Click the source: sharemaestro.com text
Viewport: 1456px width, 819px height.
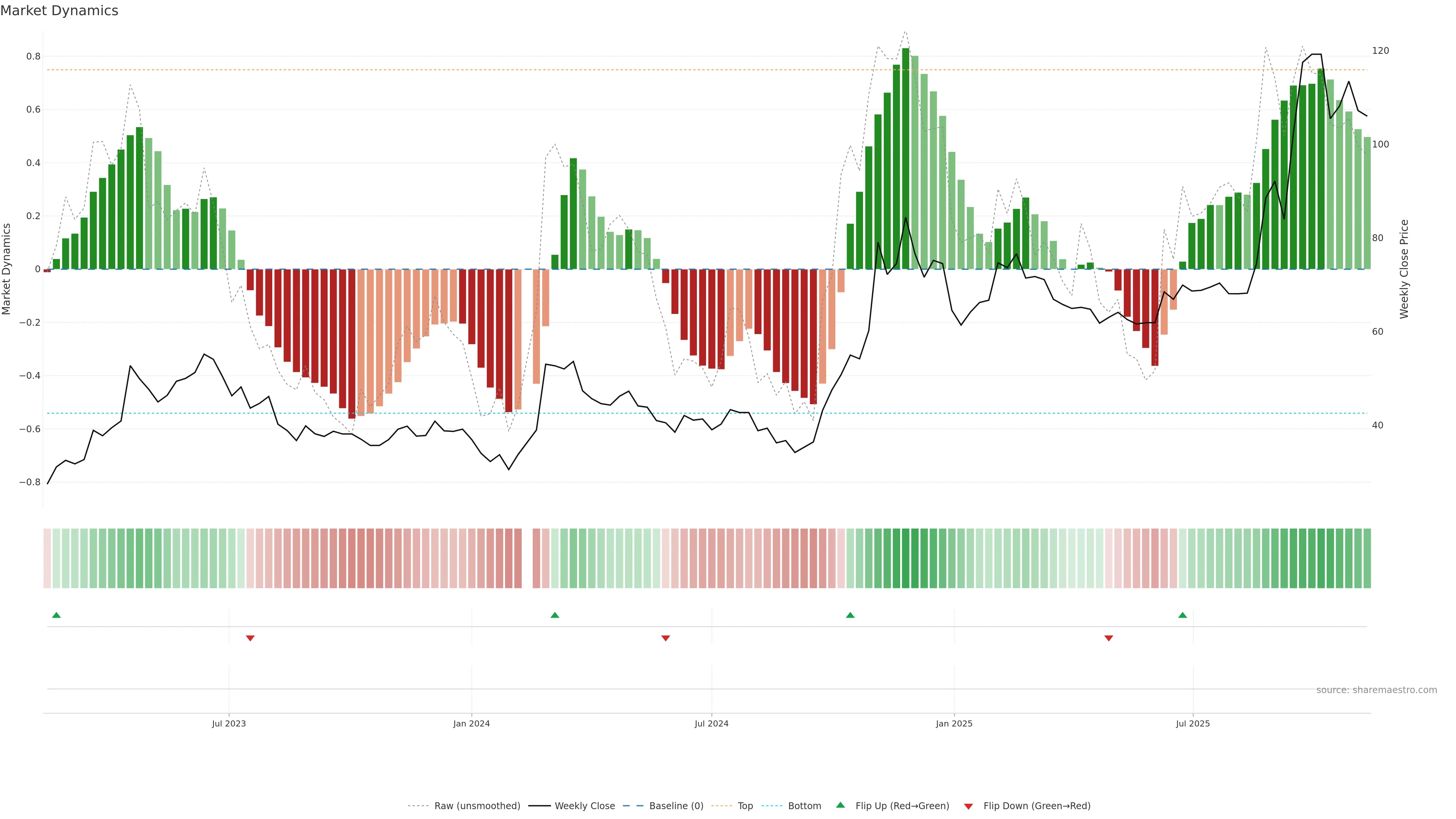pyautogui.click(x=1376, y=690)
